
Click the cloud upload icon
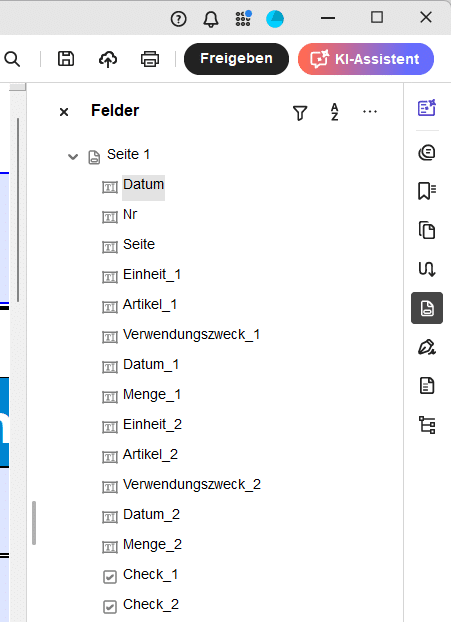(x=108, y=59)
